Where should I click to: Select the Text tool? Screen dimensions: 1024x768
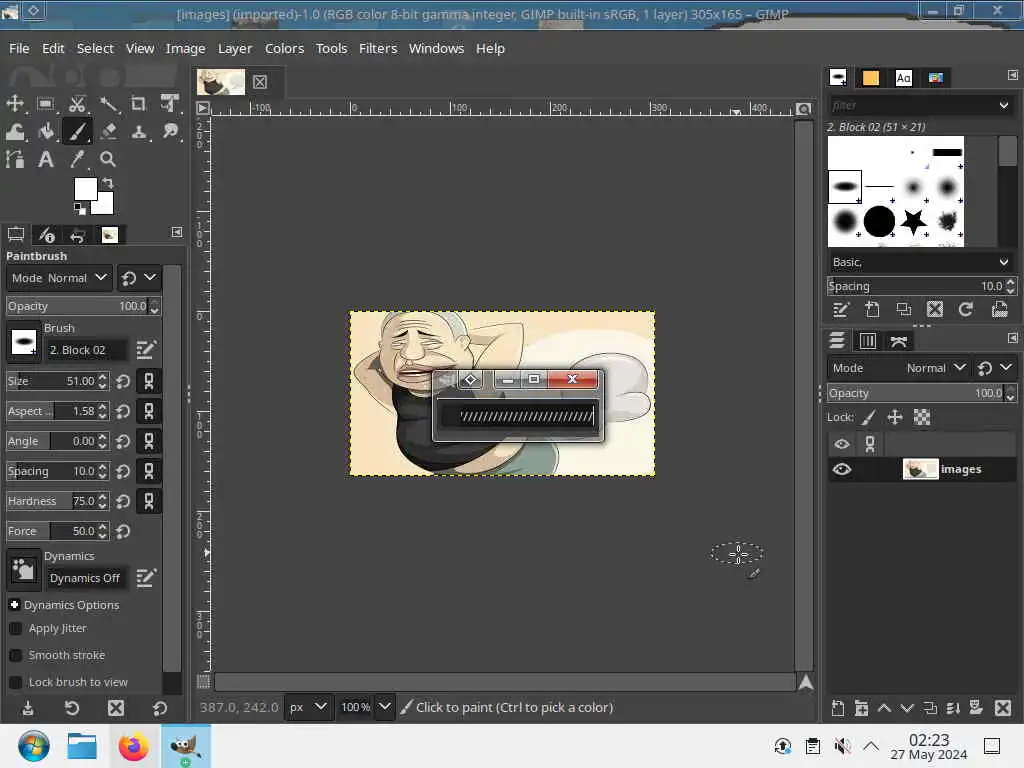(x=46, y=159)
